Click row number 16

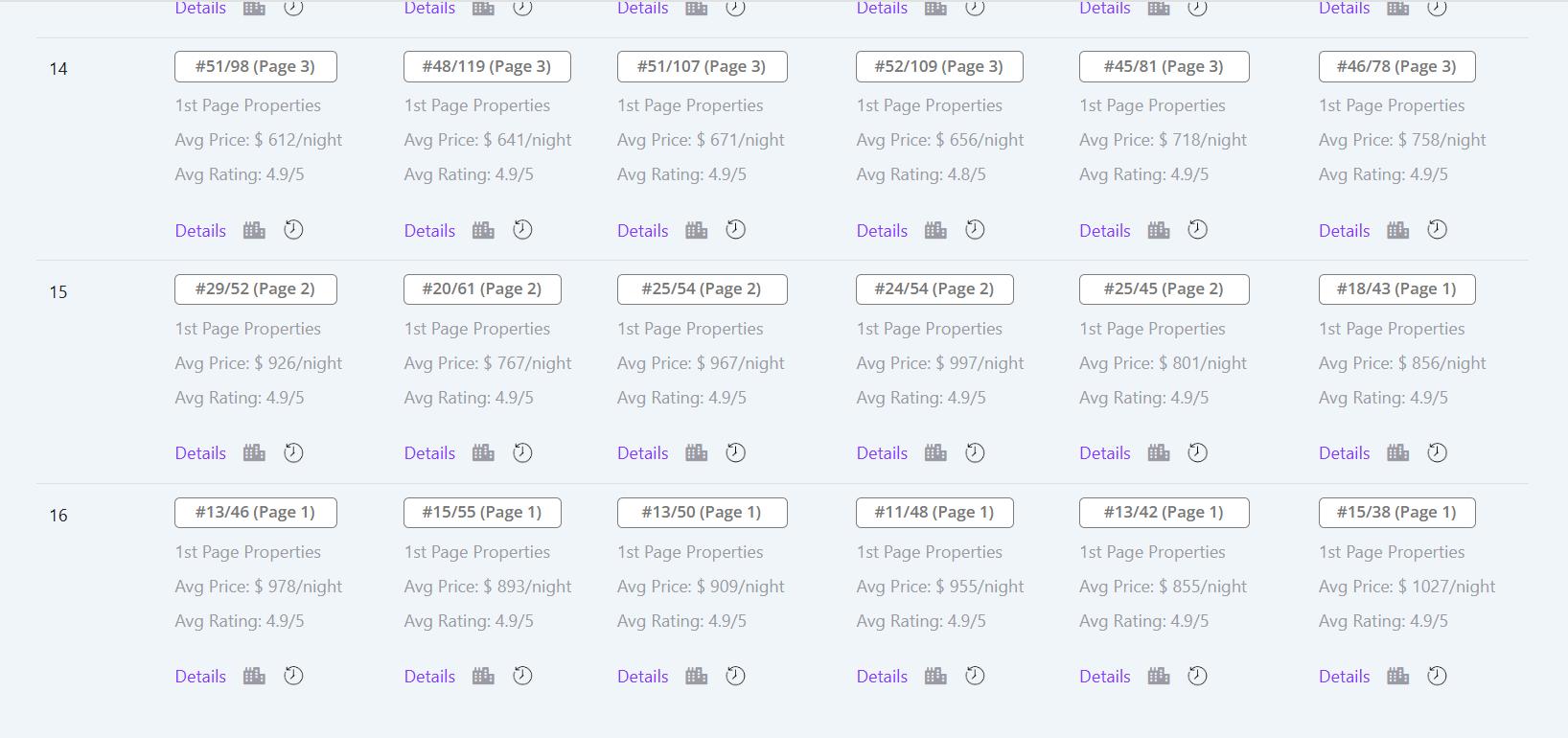click(x=58, y=516)
